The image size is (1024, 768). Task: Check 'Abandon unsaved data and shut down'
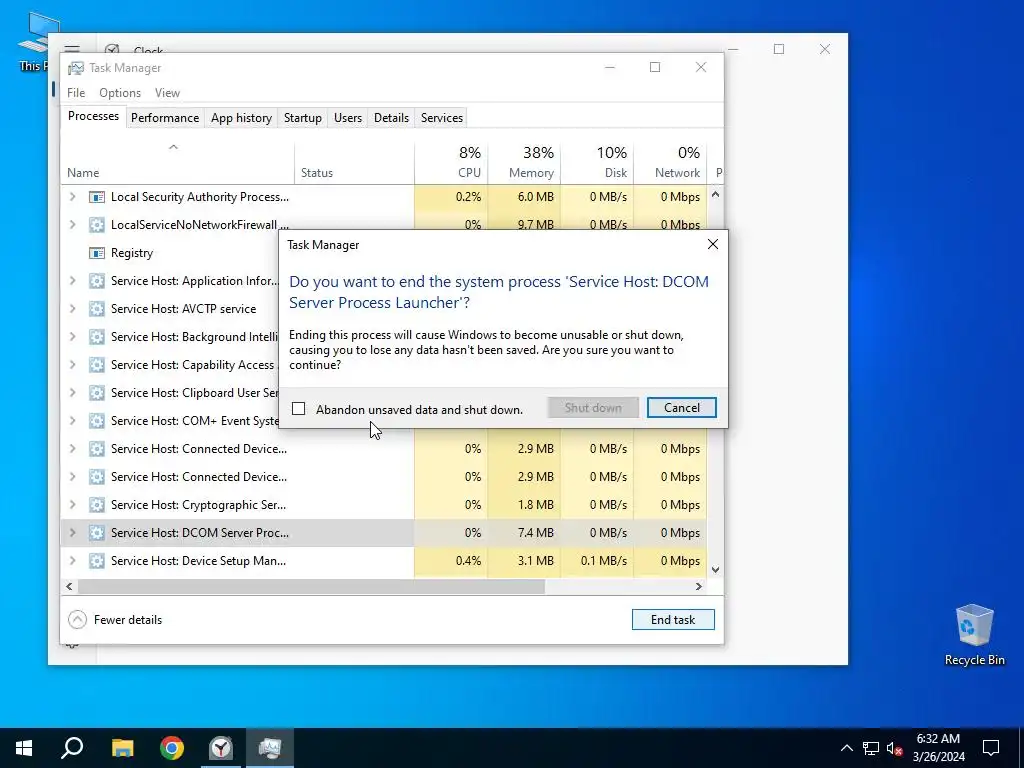tap(298, 409)
